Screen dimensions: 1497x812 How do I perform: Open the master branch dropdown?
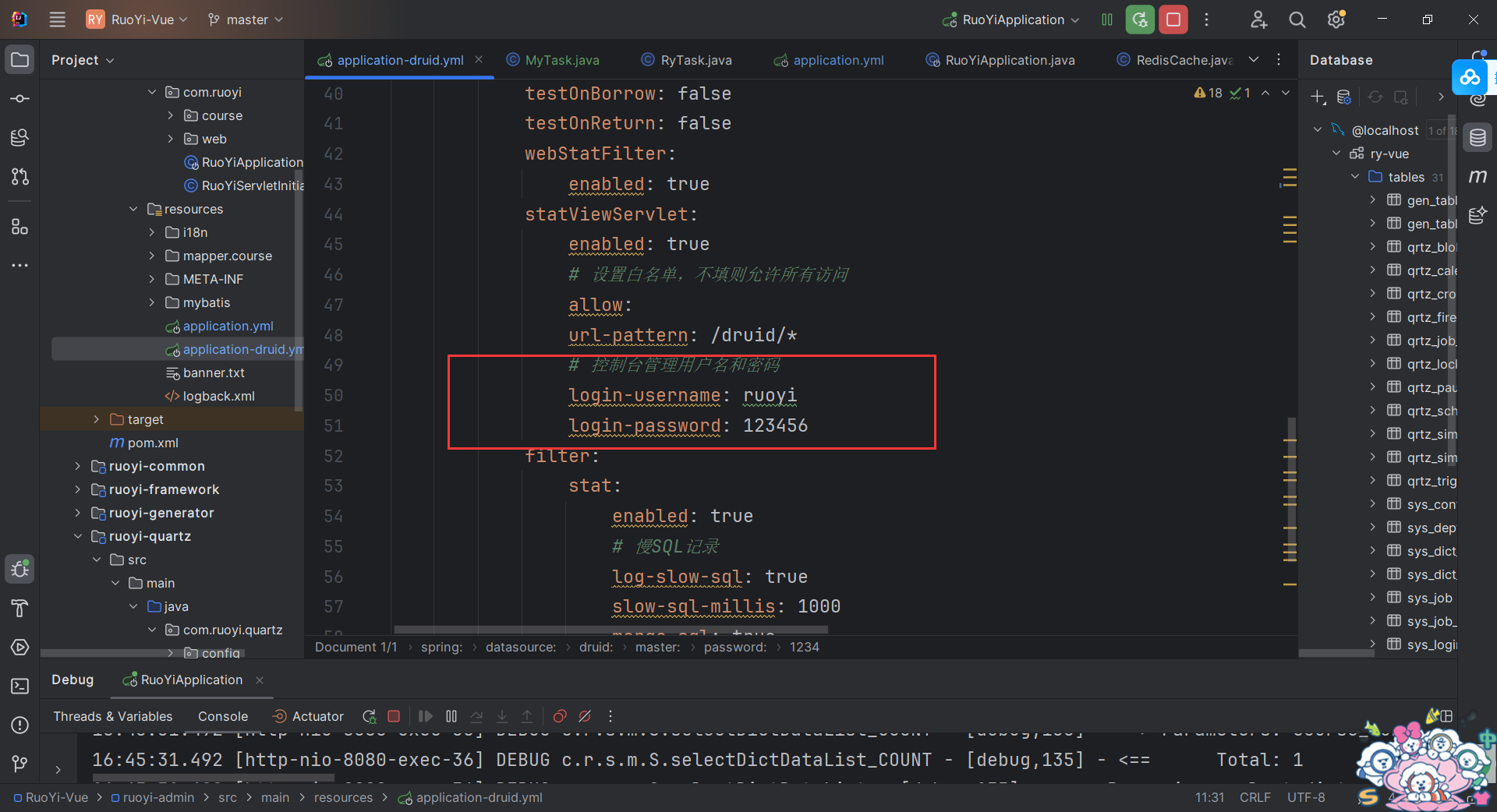(246, 19)
